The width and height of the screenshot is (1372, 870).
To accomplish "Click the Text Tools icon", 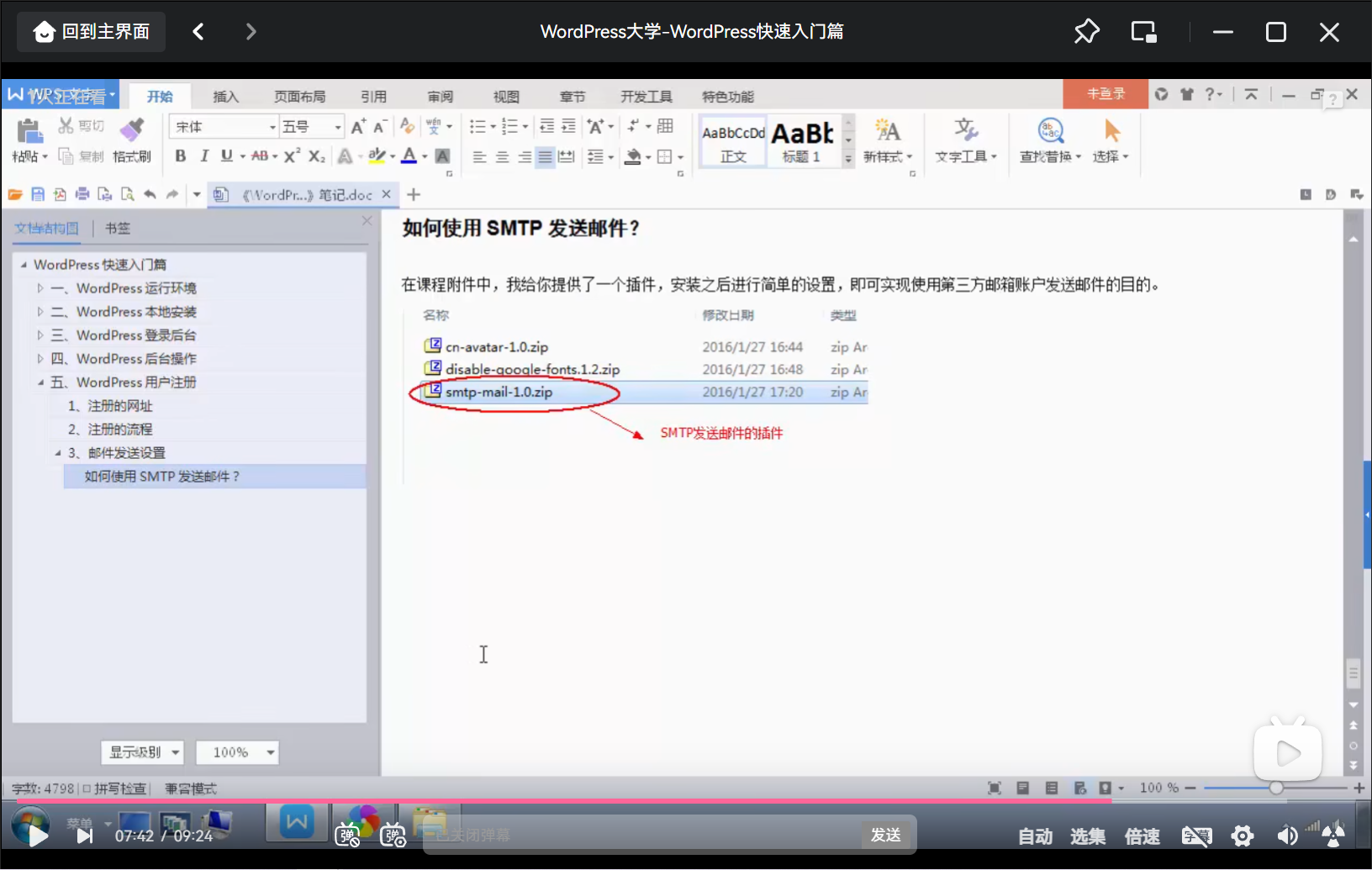I will pyautogui.click(x=966, y=129).
